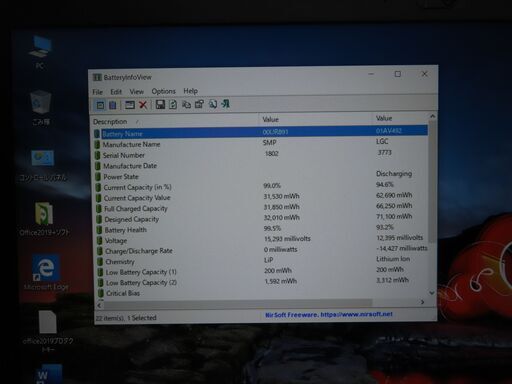Refresh the battery information
This screenshot has width=512, height=384.
tap(173, 105)
